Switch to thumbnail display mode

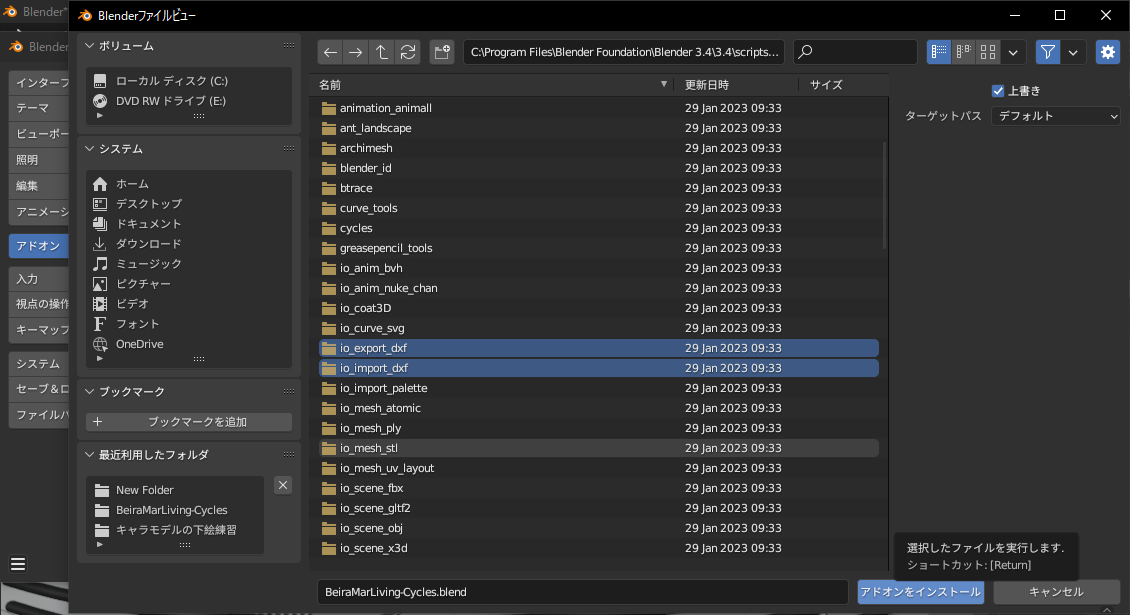coord(988,52)
